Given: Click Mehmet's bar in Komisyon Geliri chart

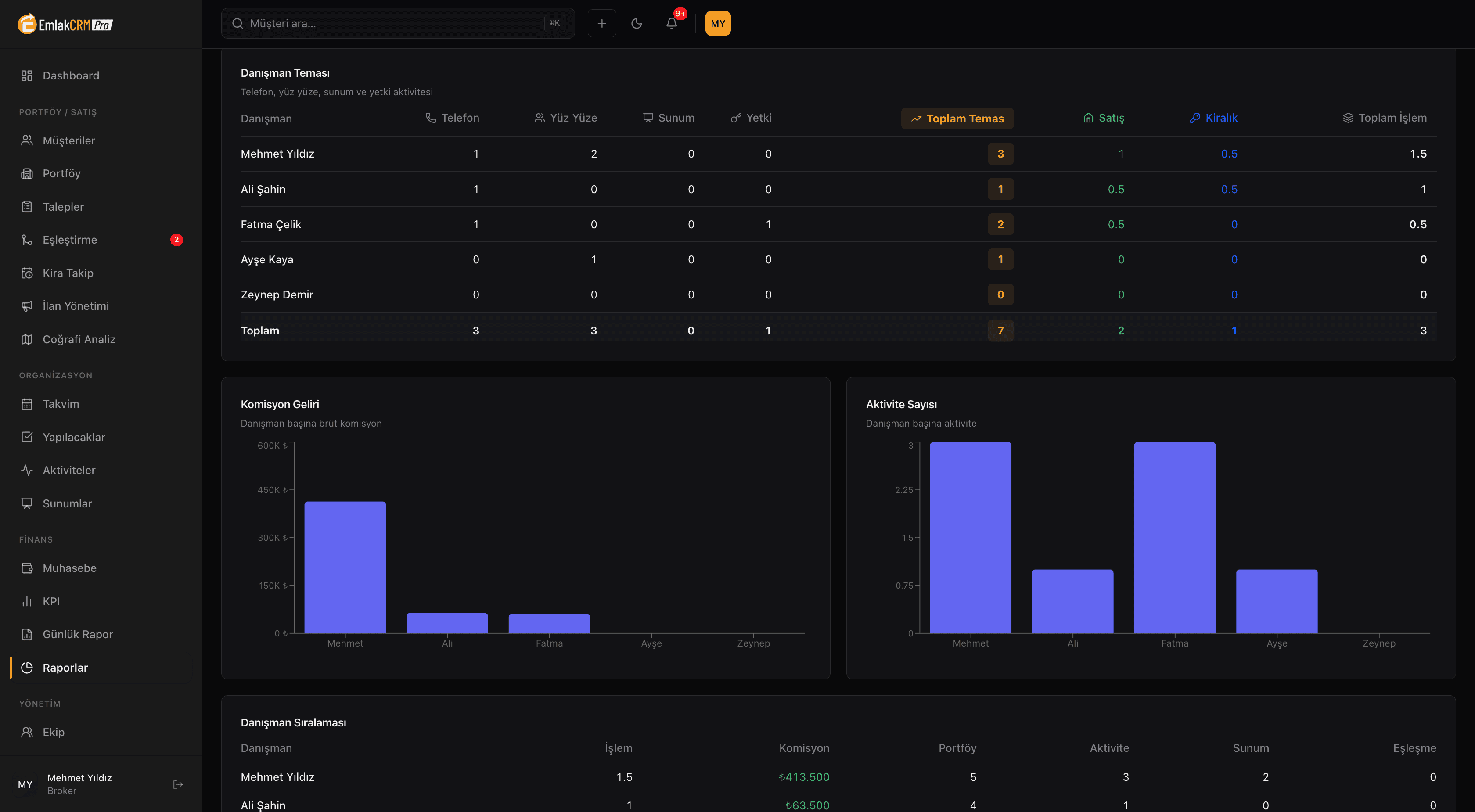Looking at the screenshot, I should 345,567.
